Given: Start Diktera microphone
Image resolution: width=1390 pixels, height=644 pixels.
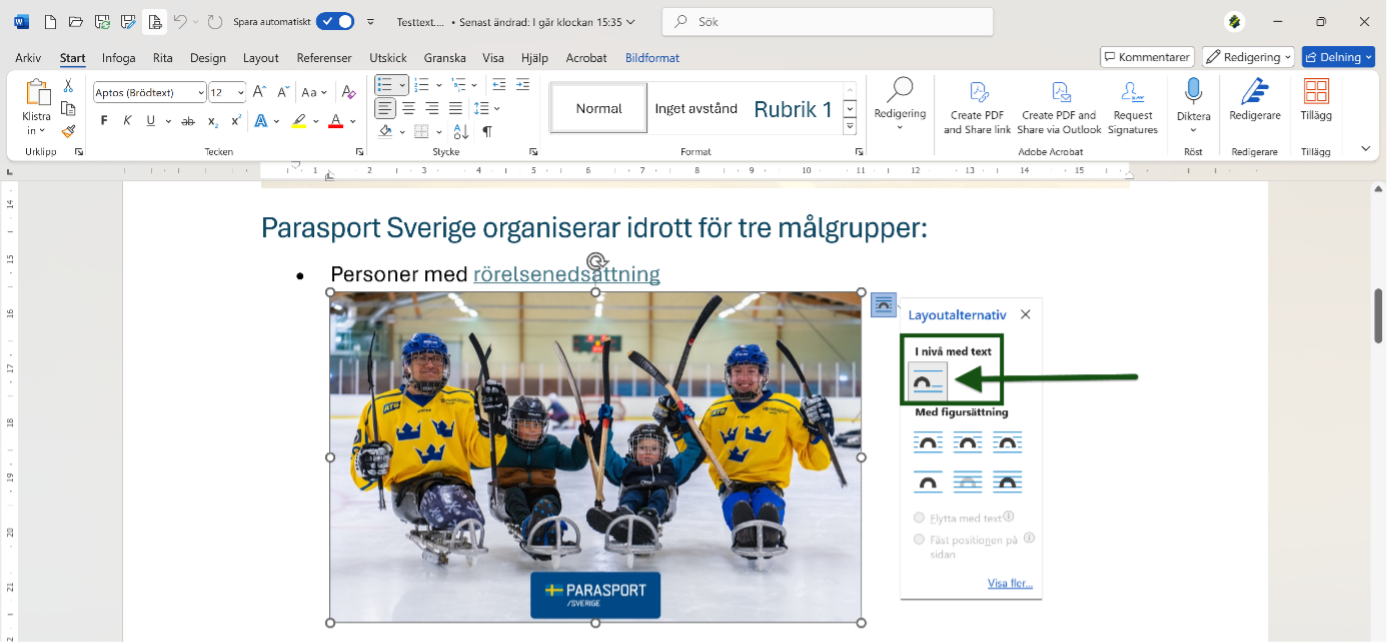Looking at the screenshot, I should pyautogui.click(x=1193, y=92).
